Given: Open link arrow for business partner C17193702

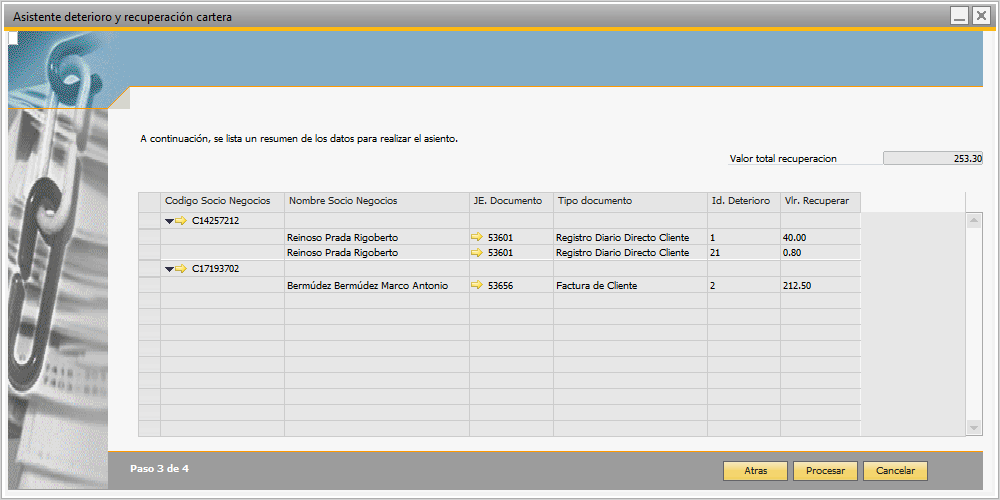Looking at the screenshot, I should coord(181,269).
